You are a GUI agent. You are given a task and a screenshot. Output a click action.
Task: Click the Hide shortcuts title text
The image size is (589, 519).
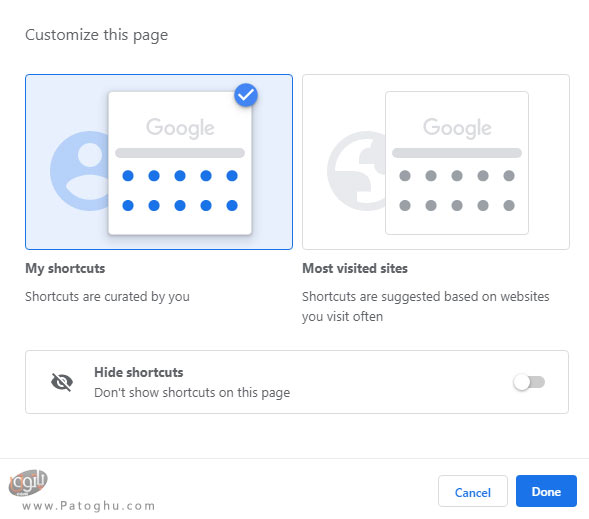[139, 373]
